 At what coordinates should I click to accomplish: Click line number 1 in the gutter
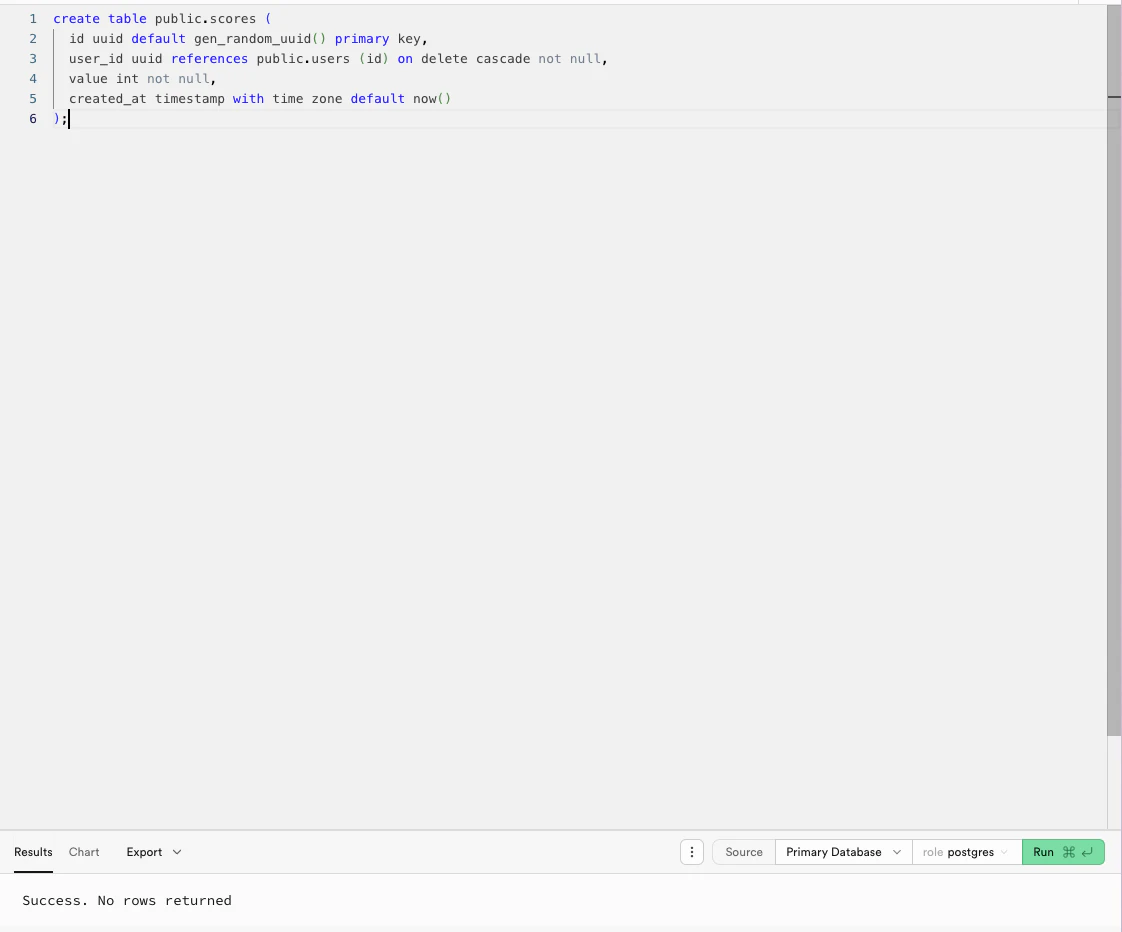[33, 19]
